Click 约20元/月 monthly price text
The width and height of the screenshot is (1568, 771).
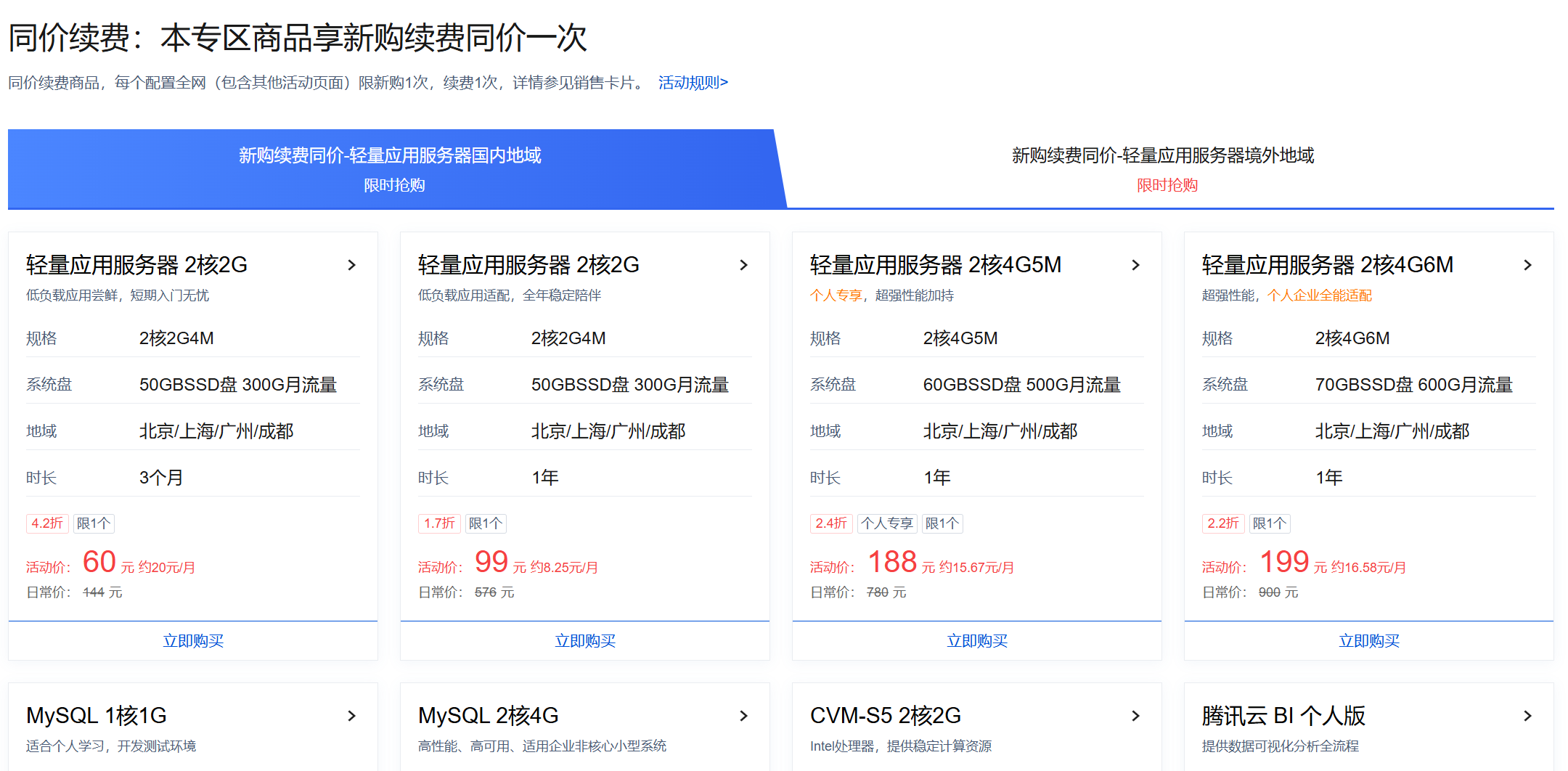(x=166, y=568)
